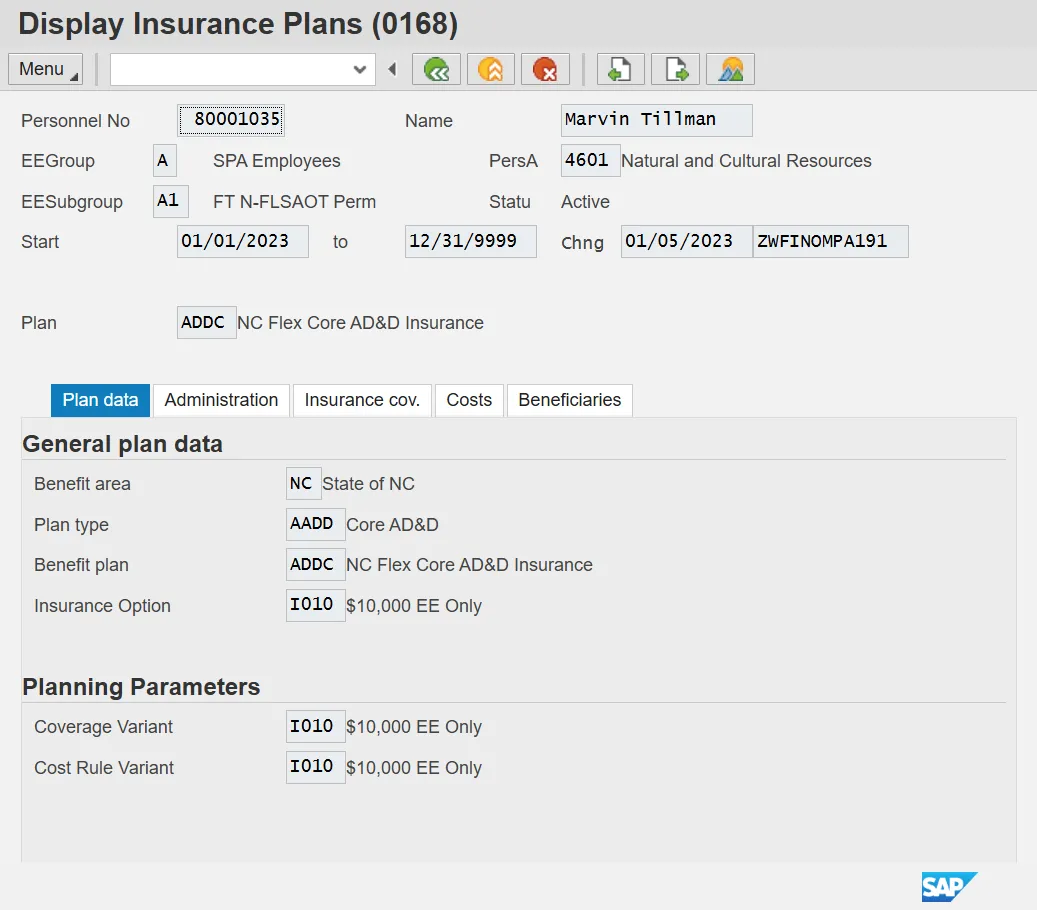Click the General plan data heading
The width and height of the screenshot is (1037, 910).
click(122, 444)
